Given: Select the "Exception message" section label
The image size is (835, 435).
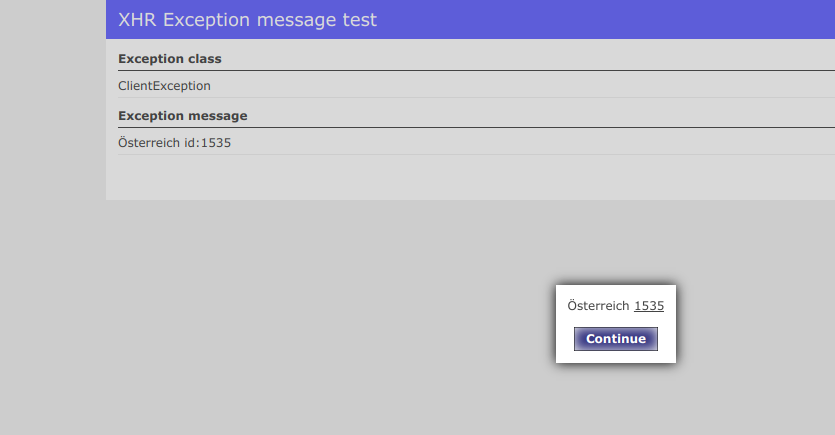Looking at the screenshot, I should (x=182, y=116).
